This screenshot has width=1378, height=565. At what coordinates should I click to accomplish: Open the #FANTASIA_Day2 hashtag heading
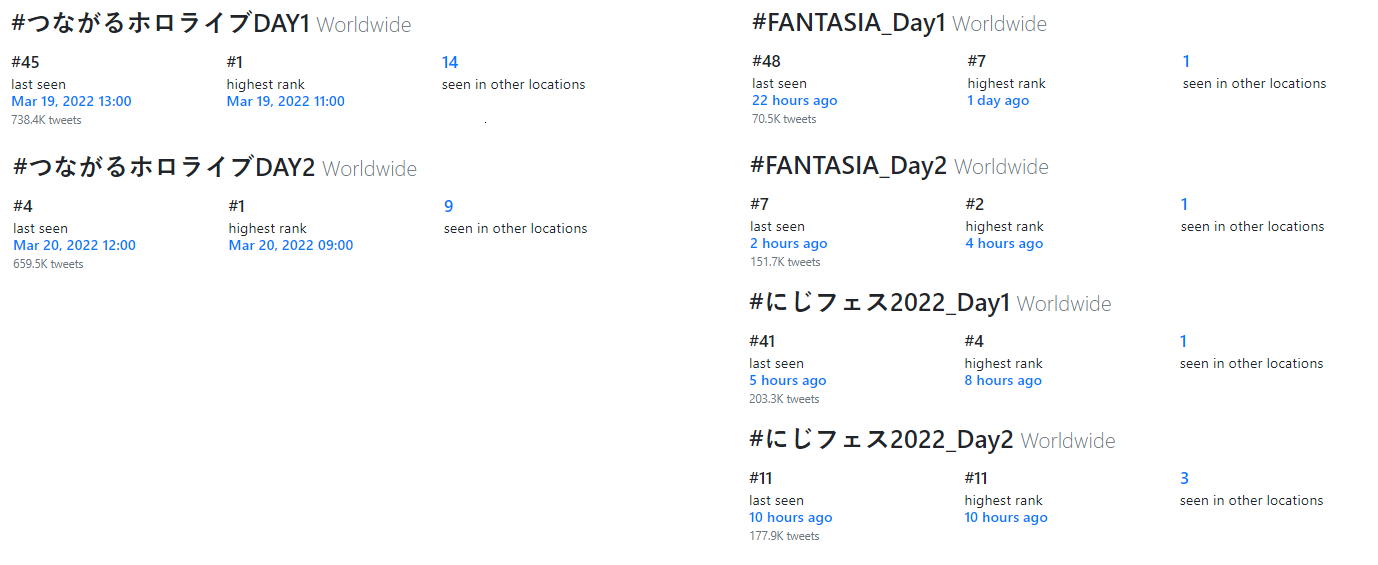(848, 166)
